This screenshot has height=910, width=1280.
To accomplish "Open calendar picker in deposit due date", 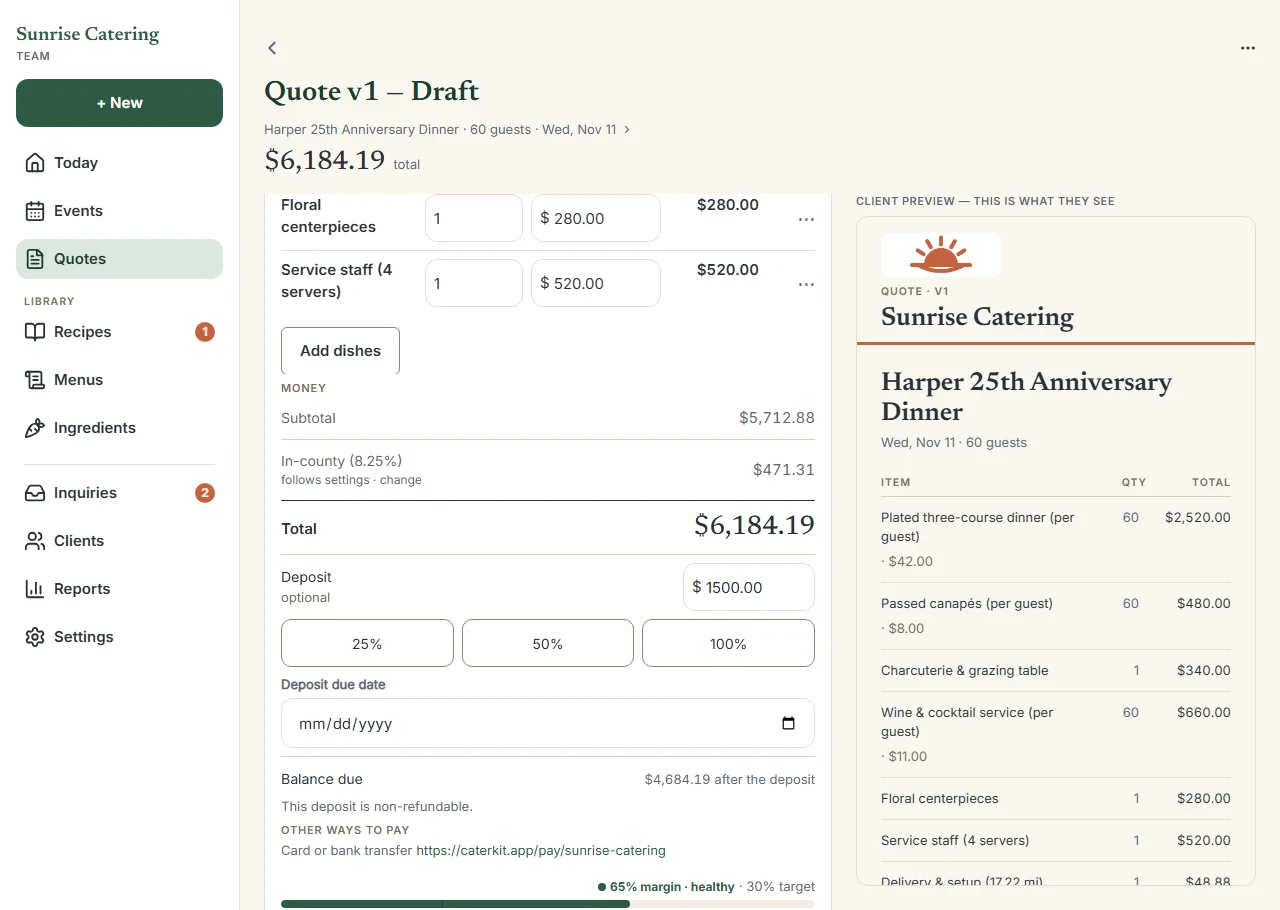I will (788, 723).
